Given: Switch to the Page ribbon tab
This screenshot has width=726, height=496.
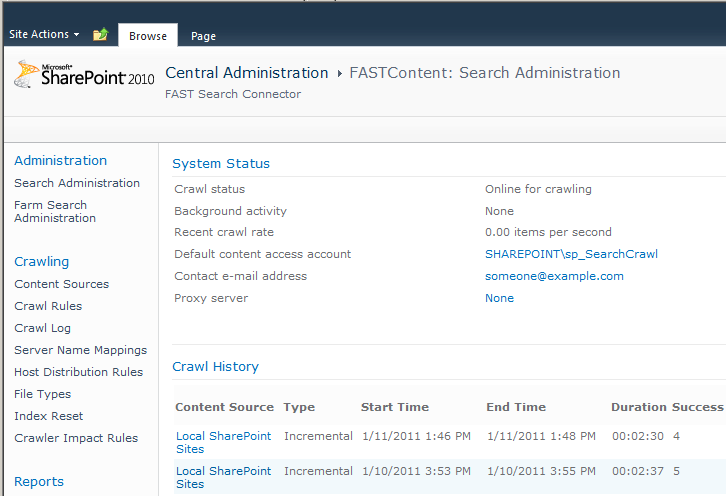Looking at the screenshot, I should click(x=203, y=36).
